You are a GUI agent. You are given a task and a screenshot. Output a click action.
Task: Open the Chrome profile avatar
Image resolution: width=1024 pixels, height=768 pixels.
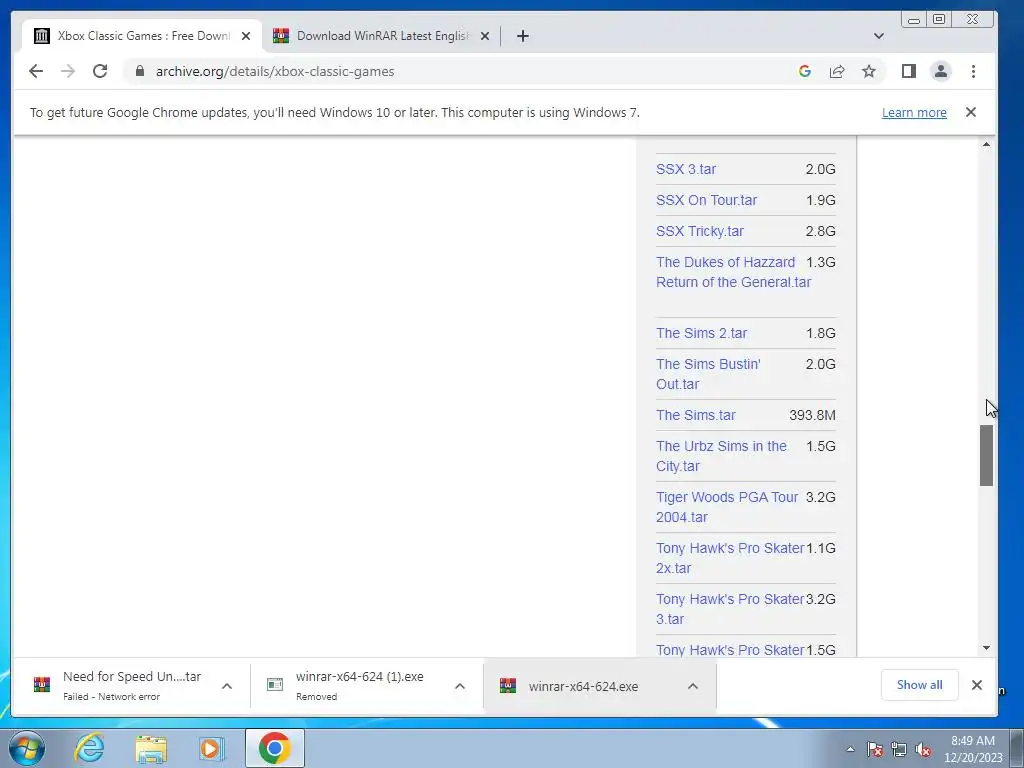pos(940,71)
